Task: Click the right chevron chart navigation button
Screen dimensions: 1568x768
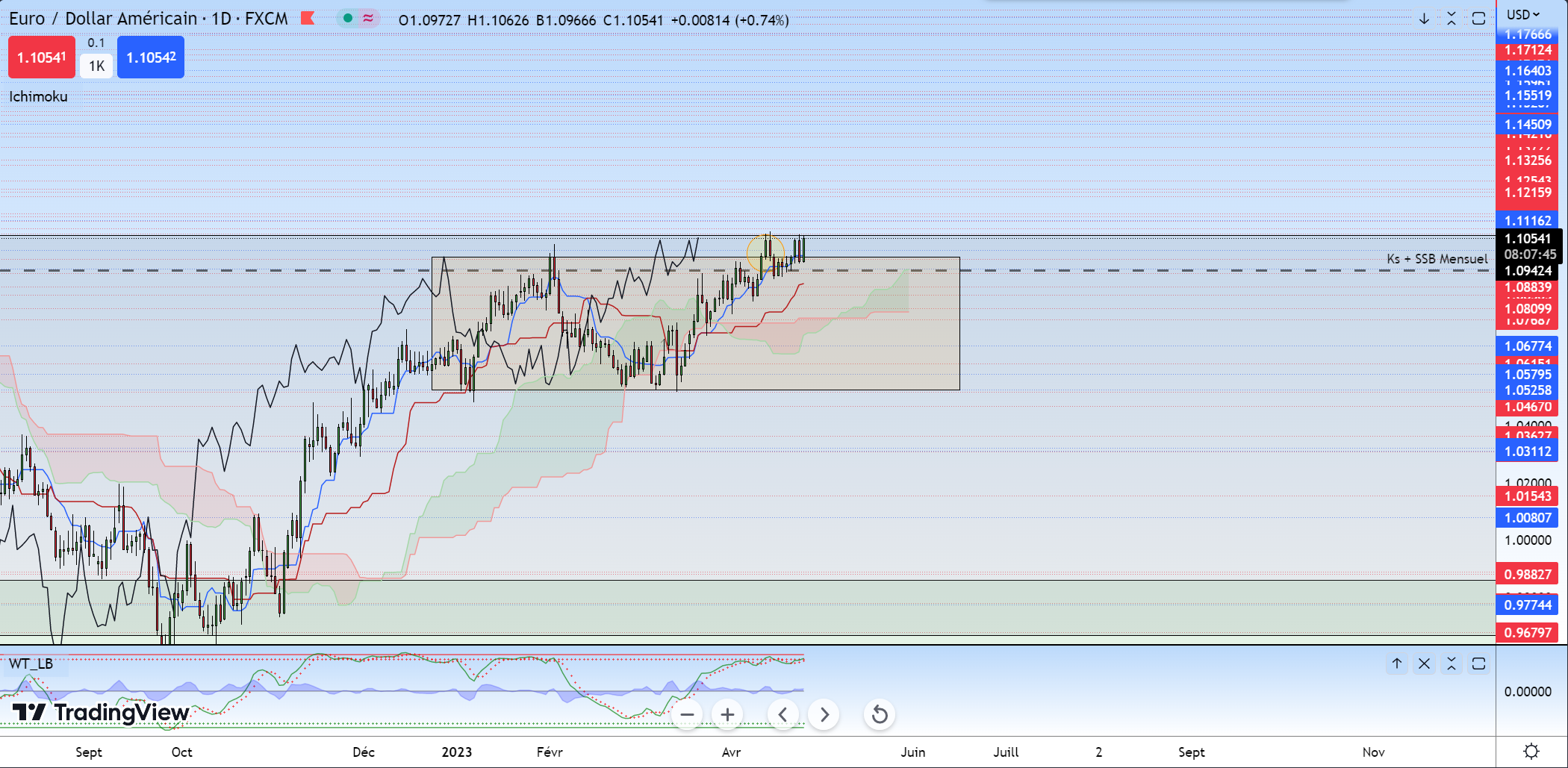Action: (824, 715)
